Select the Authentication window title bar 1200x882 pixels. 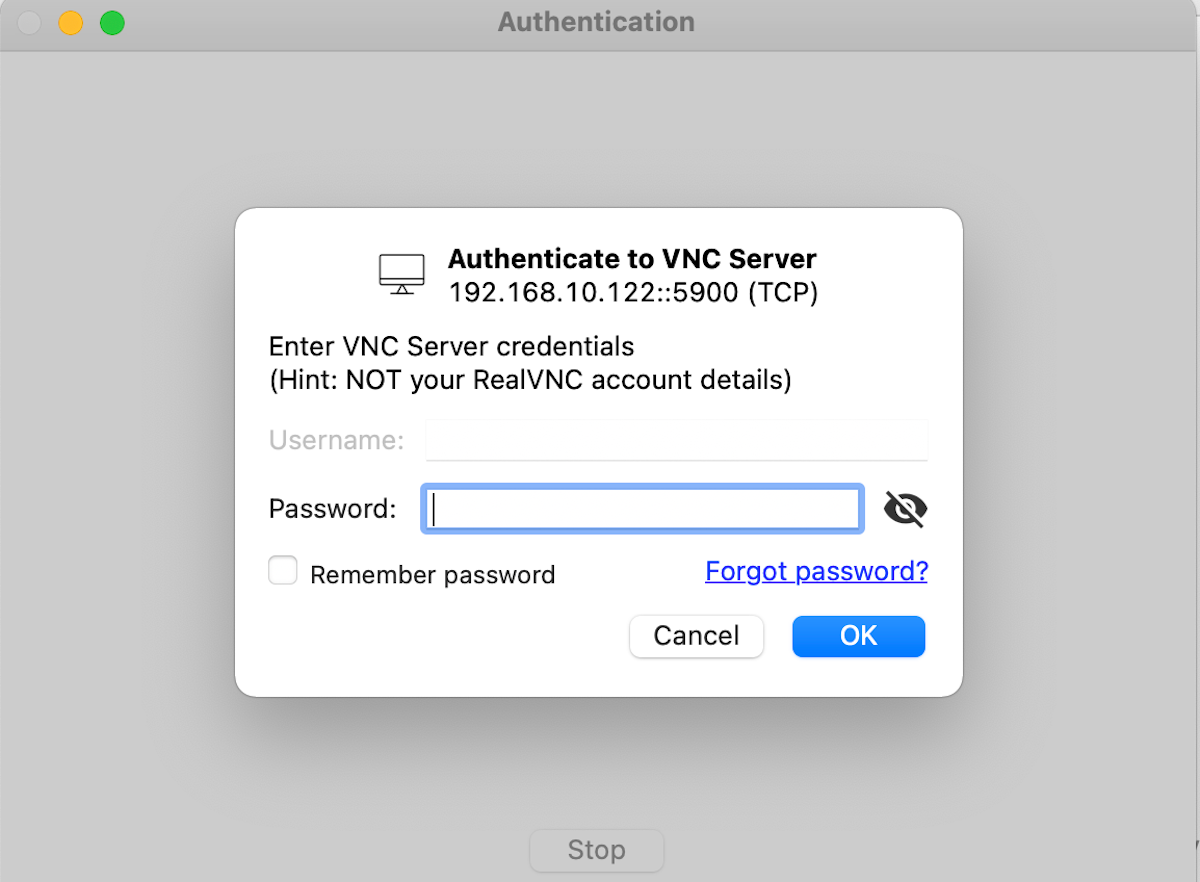(596, 21)
